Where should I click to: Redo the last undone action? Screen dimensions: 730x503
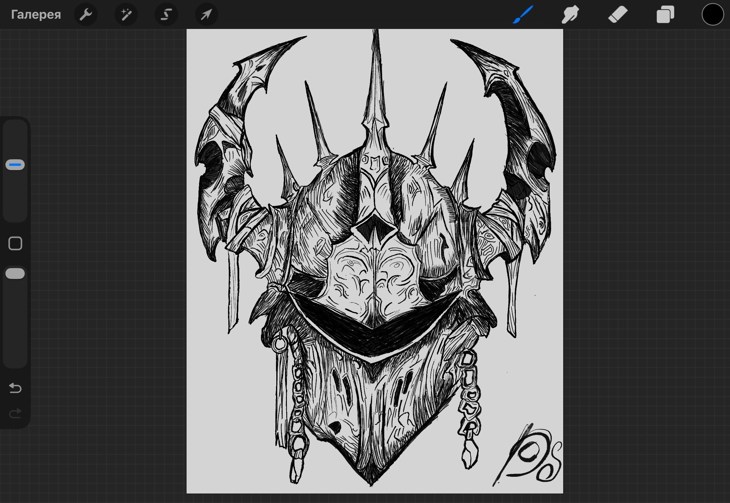(x=15, y=413)
